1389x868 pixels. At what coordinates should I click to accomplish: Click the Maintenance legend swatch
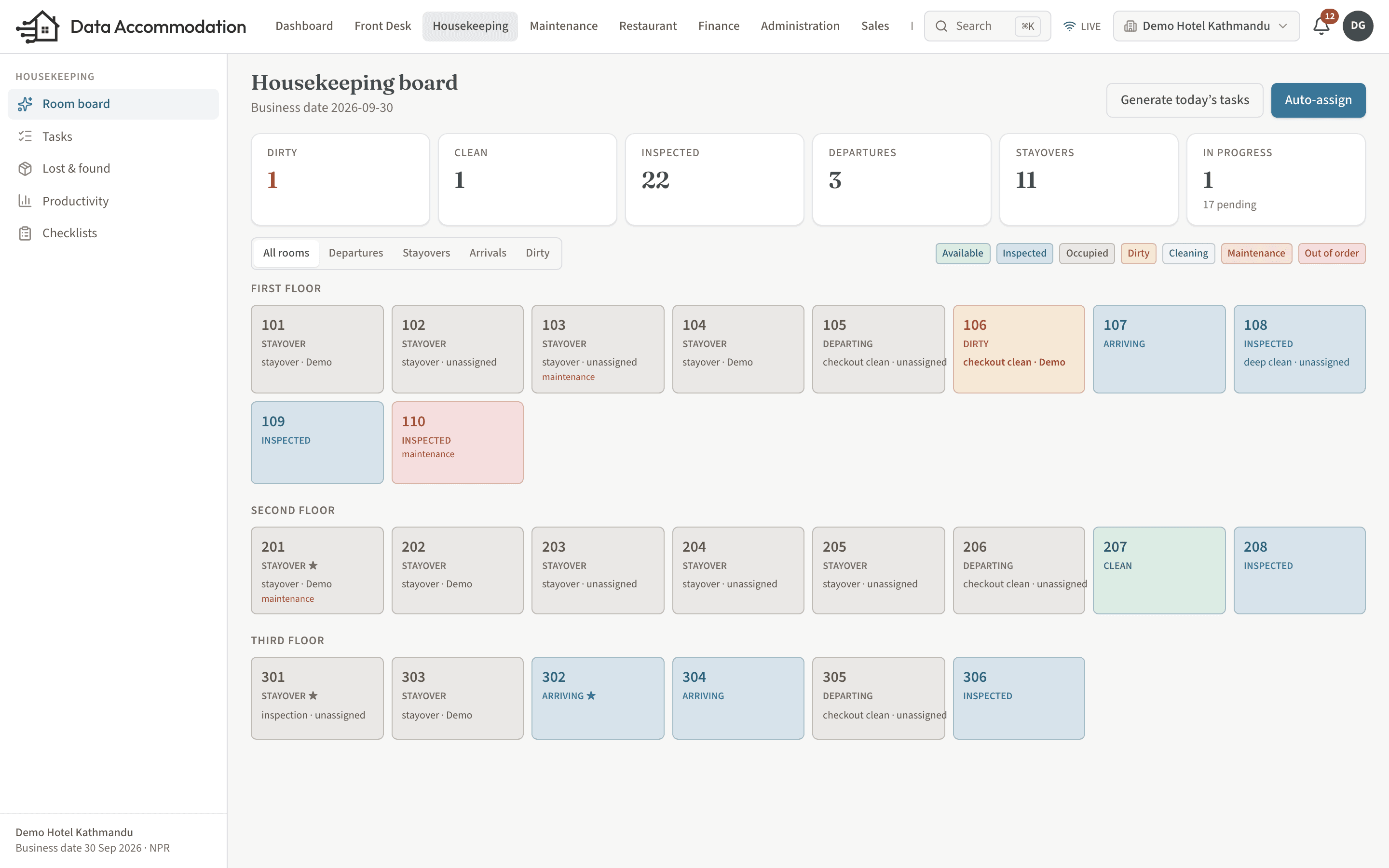1256,254
